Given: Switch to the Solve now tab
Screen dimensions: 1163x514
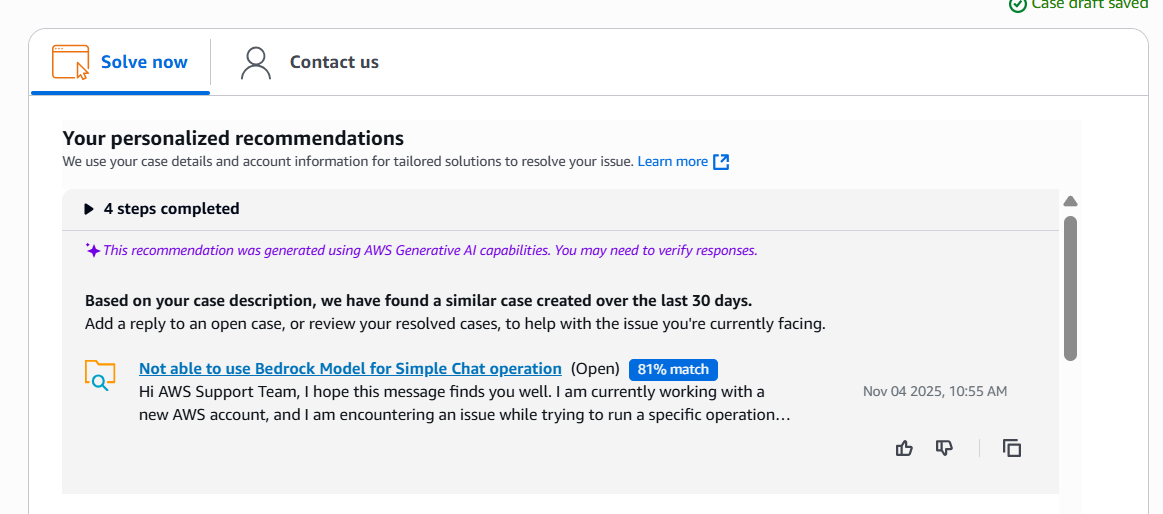Looking at the screenshot, I should pyautogui.click(x=120, y=62).
